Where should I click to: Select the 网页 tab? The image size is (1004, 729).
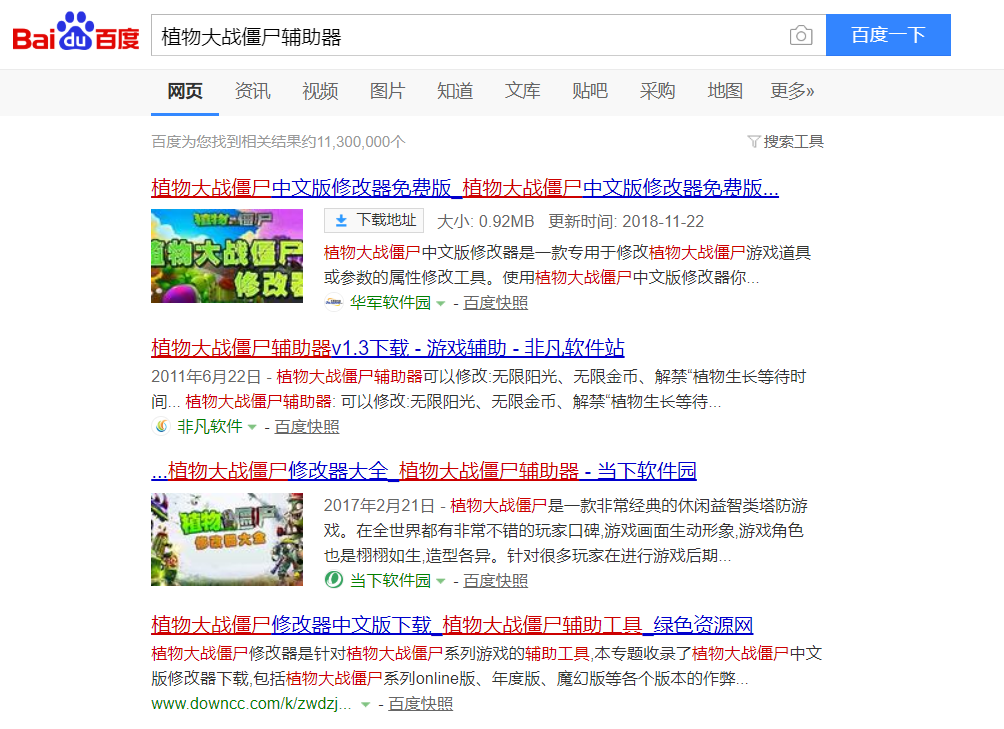click(185, 91)
